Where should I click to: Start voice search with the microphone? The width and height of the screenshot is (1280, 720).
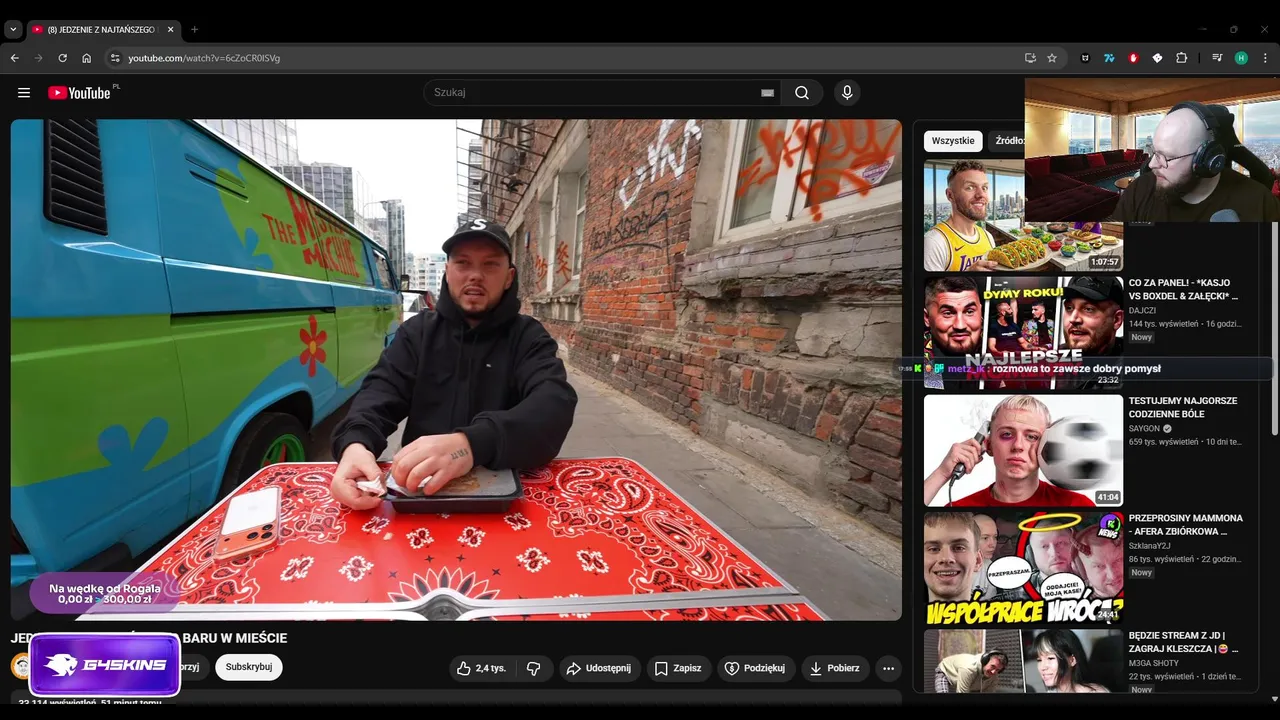[x=847, y=93]
